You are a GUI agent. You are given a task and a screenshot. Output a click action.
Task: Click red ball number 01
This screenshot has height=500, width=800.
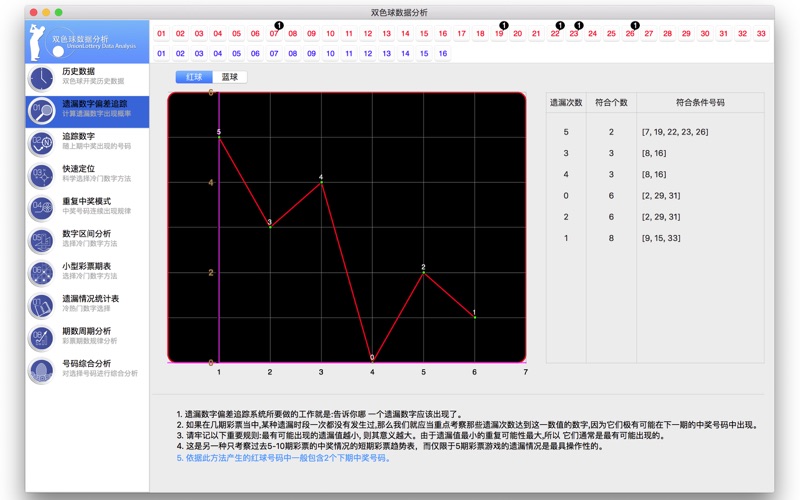pyautogui.click(x=161, y=34)
